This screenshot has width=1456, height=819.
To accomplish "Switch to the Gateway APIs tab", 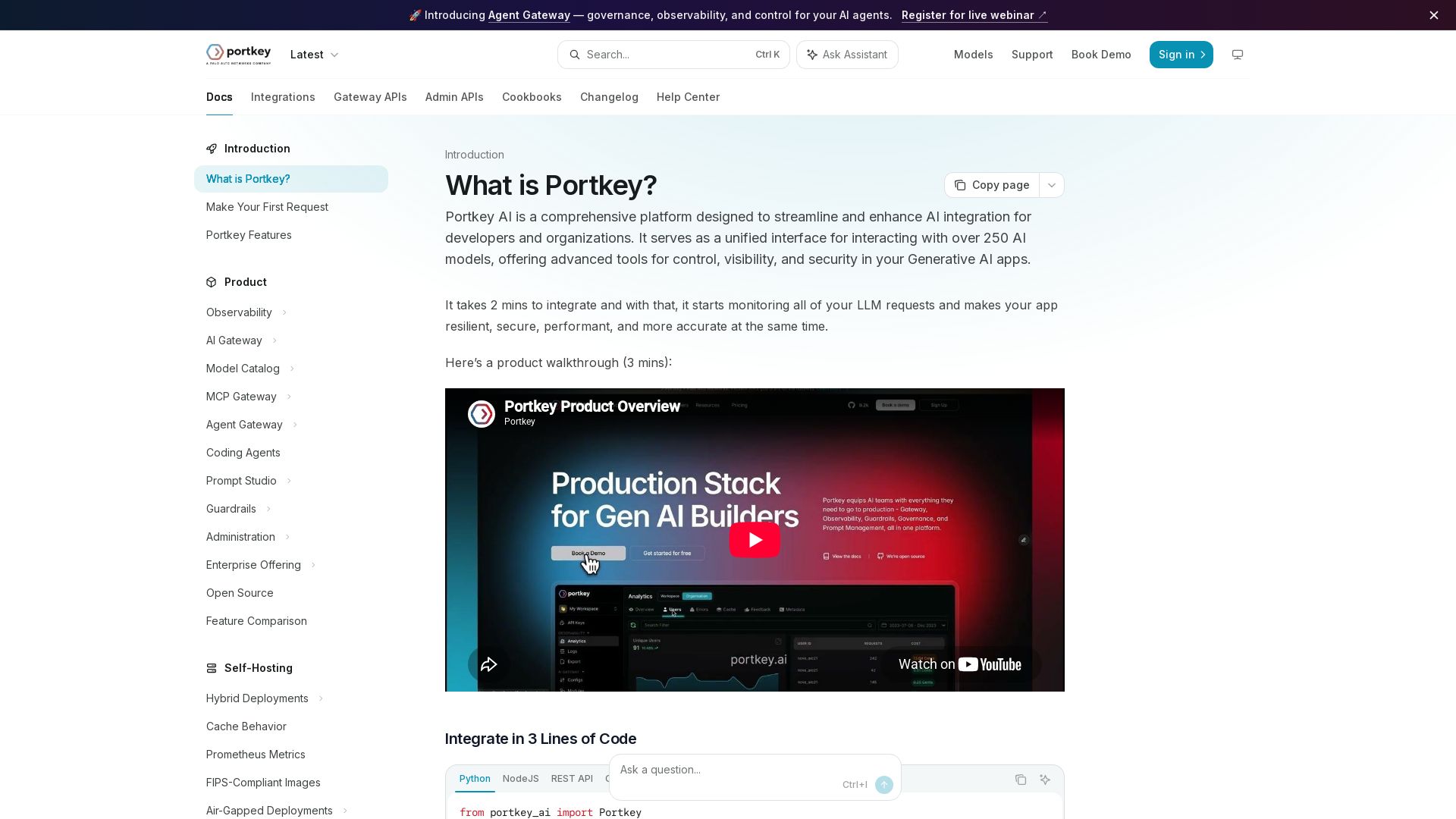I will coord(370,97).
